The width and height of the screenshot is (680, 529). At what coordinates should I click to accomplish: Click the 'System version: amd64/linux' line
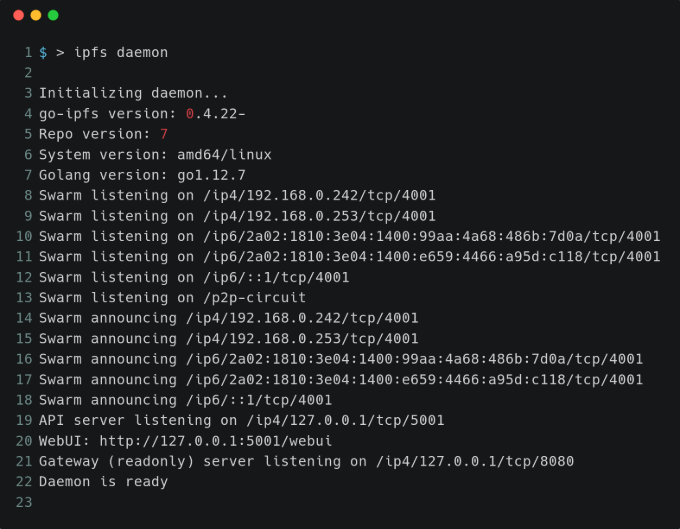[x=155, y=155]
